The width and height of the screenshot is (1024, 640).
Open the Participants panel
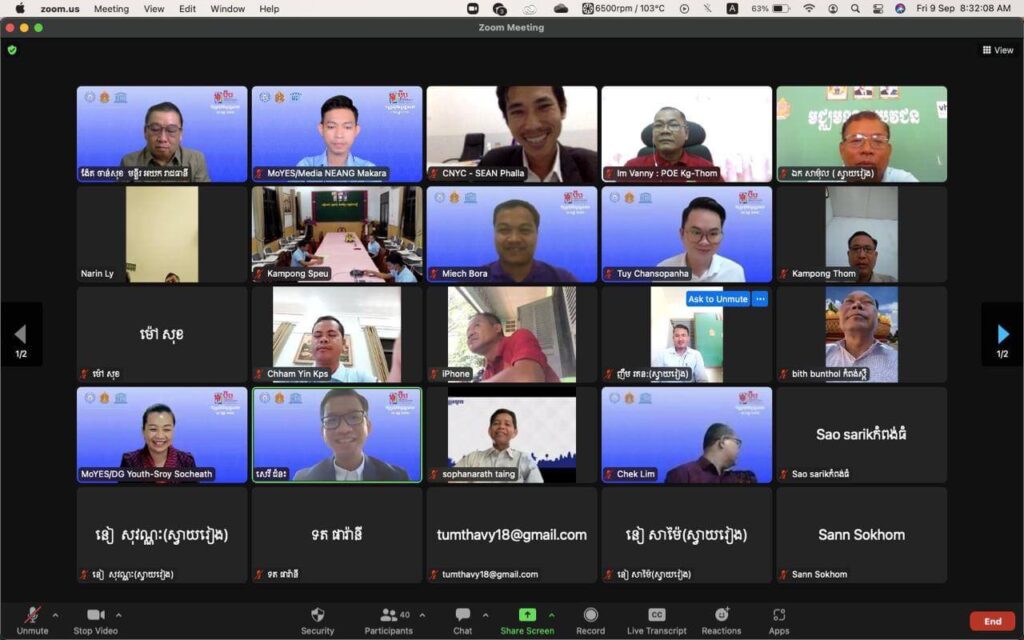tap(388, 615)
